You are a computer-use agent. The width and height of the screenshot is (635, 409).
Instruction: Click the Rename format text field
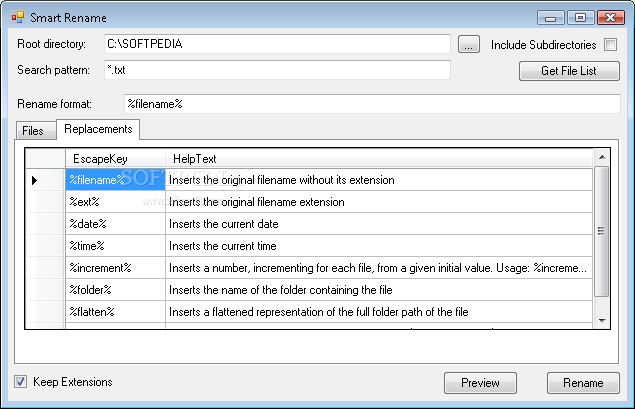coord(372,104)
